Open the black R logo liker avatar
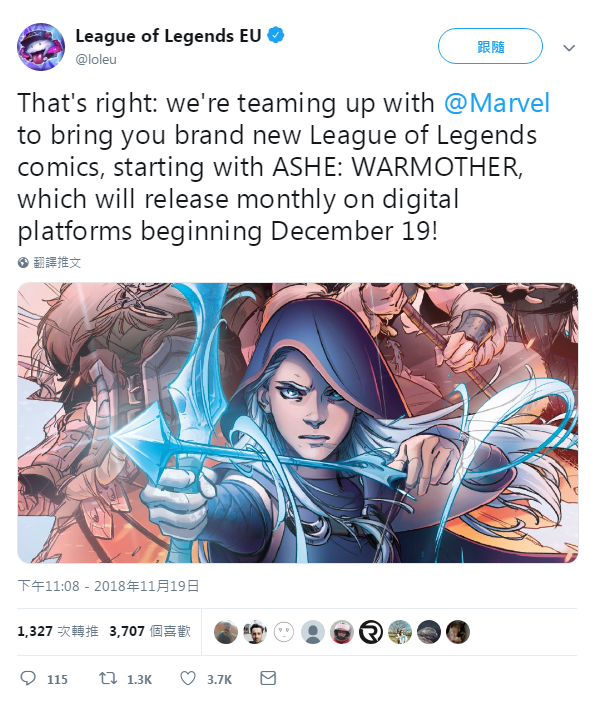This screenshot has height=710, width=598. pyautogui.click(x=371, y=632)
